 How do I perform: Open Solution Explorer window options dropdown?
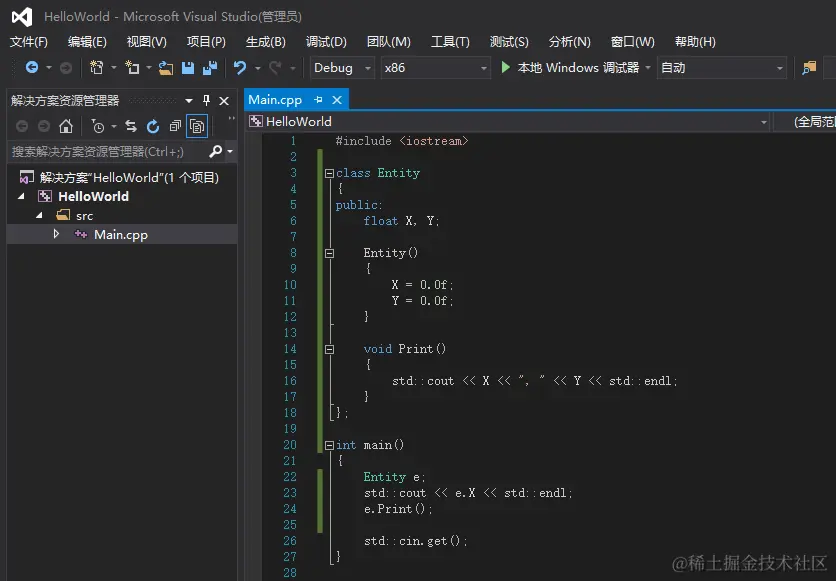189,100
